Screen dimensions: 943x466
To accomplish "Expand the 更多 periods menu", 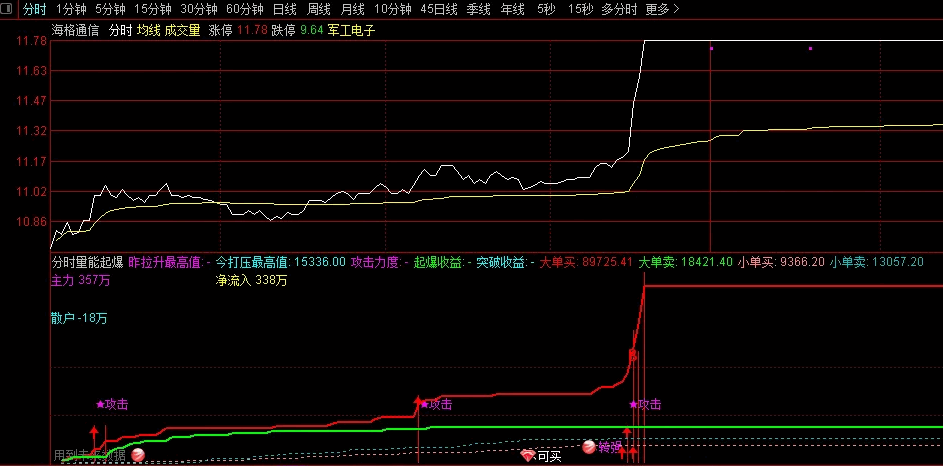I will click(662, 9).
